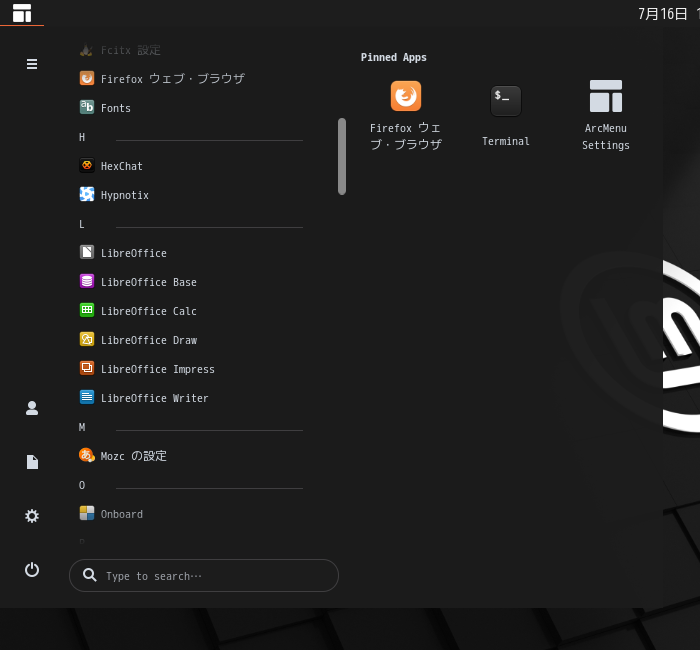Screen dimensions: 700x650
Task: Open system settings gear in sidebar
Action: 32,516
